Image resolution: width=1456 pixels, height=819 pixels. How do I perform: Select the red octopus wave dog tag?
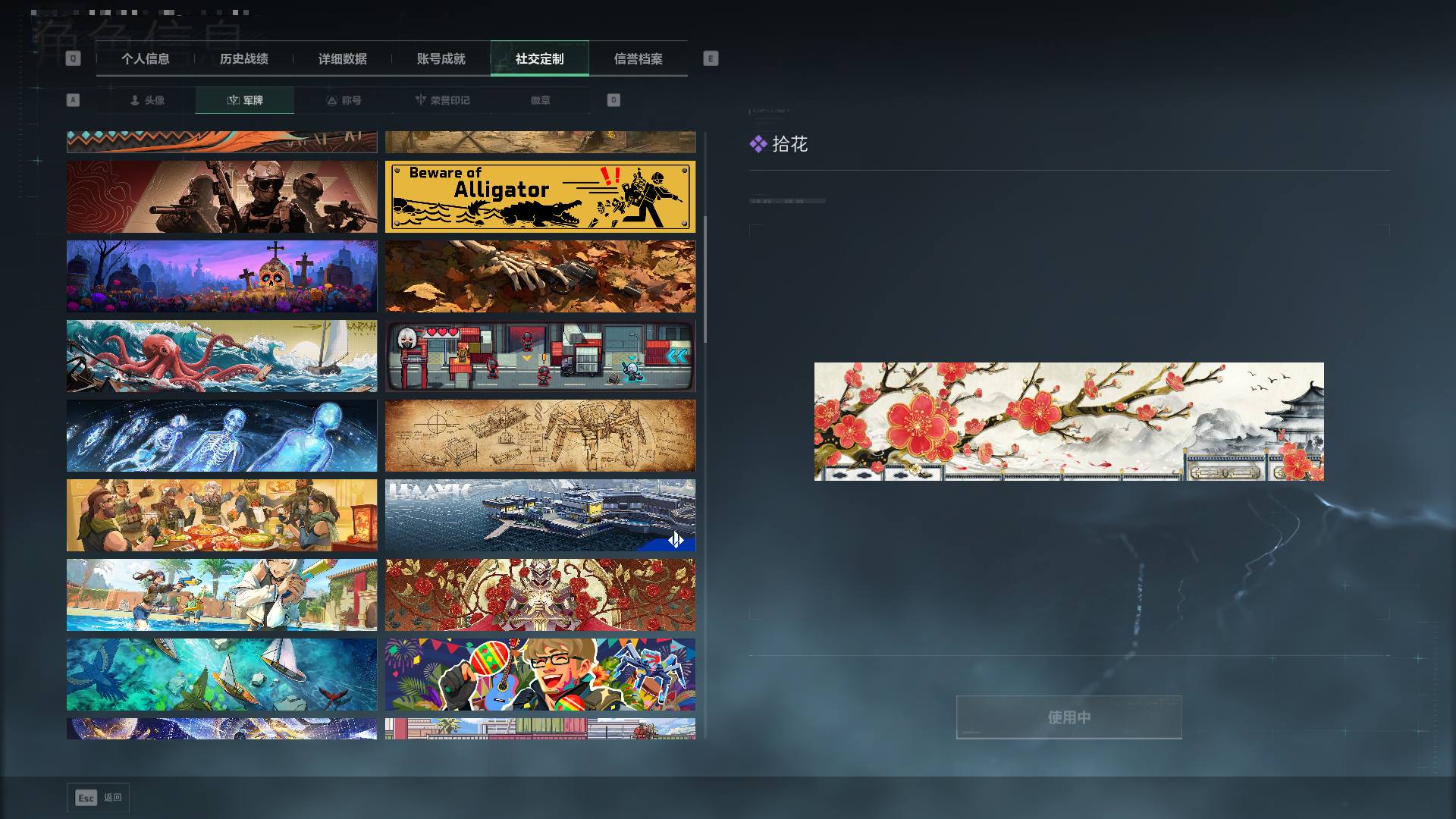pyautogui.click(x=221, y=356)
